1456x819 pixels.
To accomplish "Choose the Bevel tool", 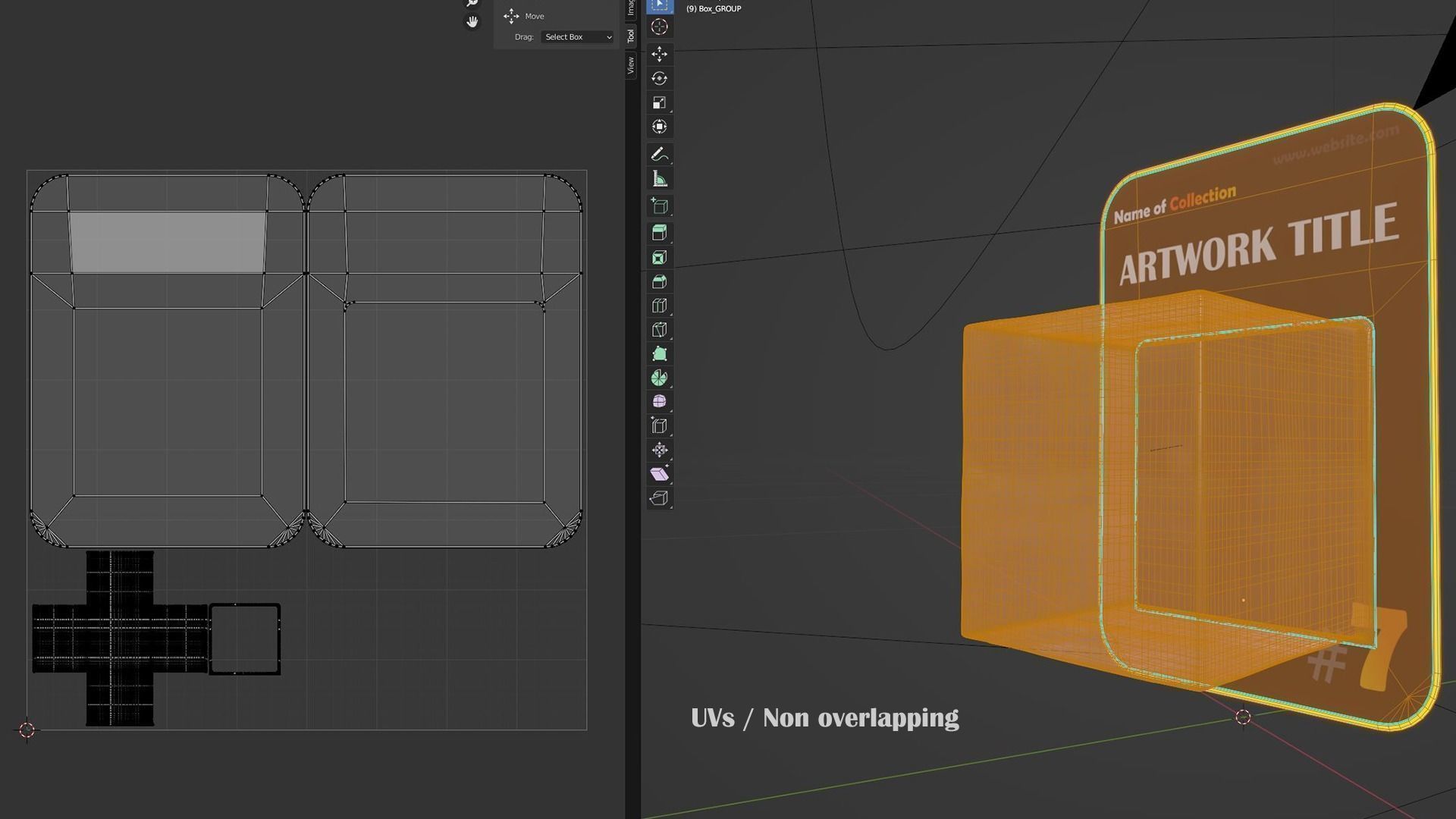I will click(x=659, y=281).
